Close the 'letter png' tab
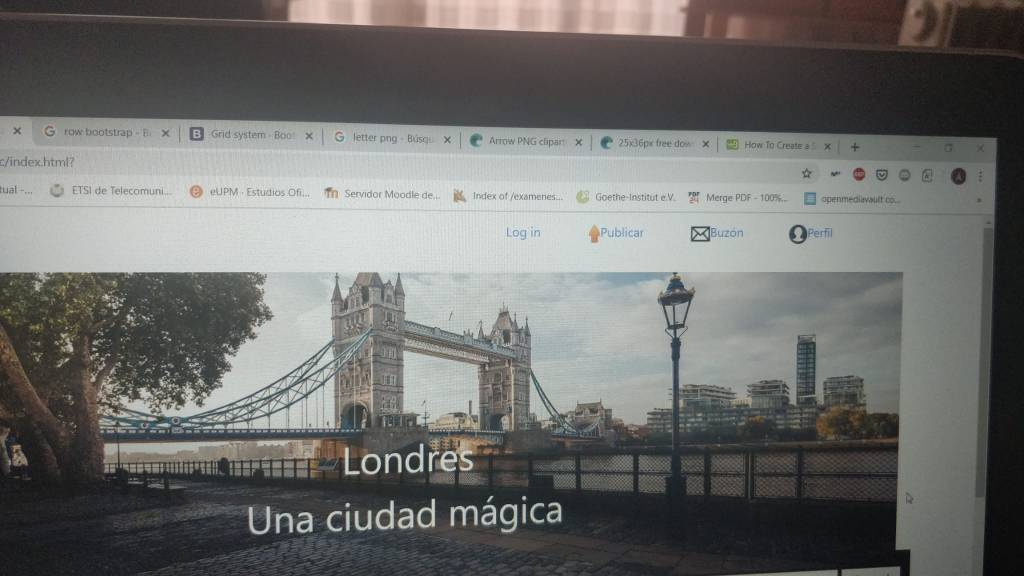Viewport: 1024px width, 576px height. 447,139
